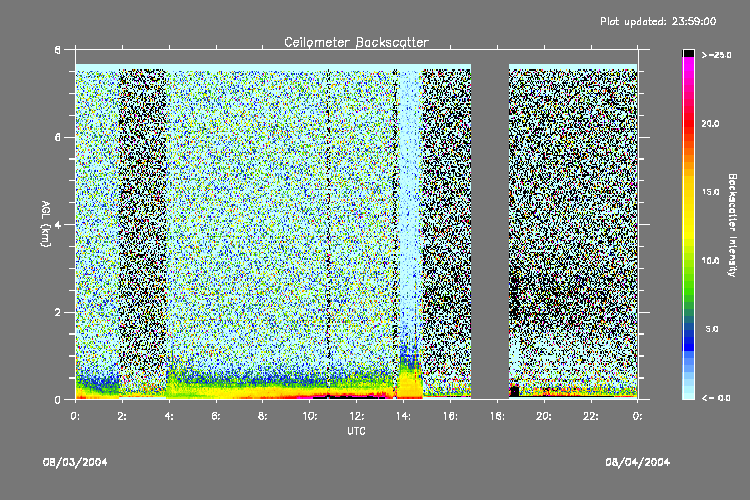Click the dark blue segment near 5.0 on colorbar
The width and height of the screenshot is (750, 500).
688,335
